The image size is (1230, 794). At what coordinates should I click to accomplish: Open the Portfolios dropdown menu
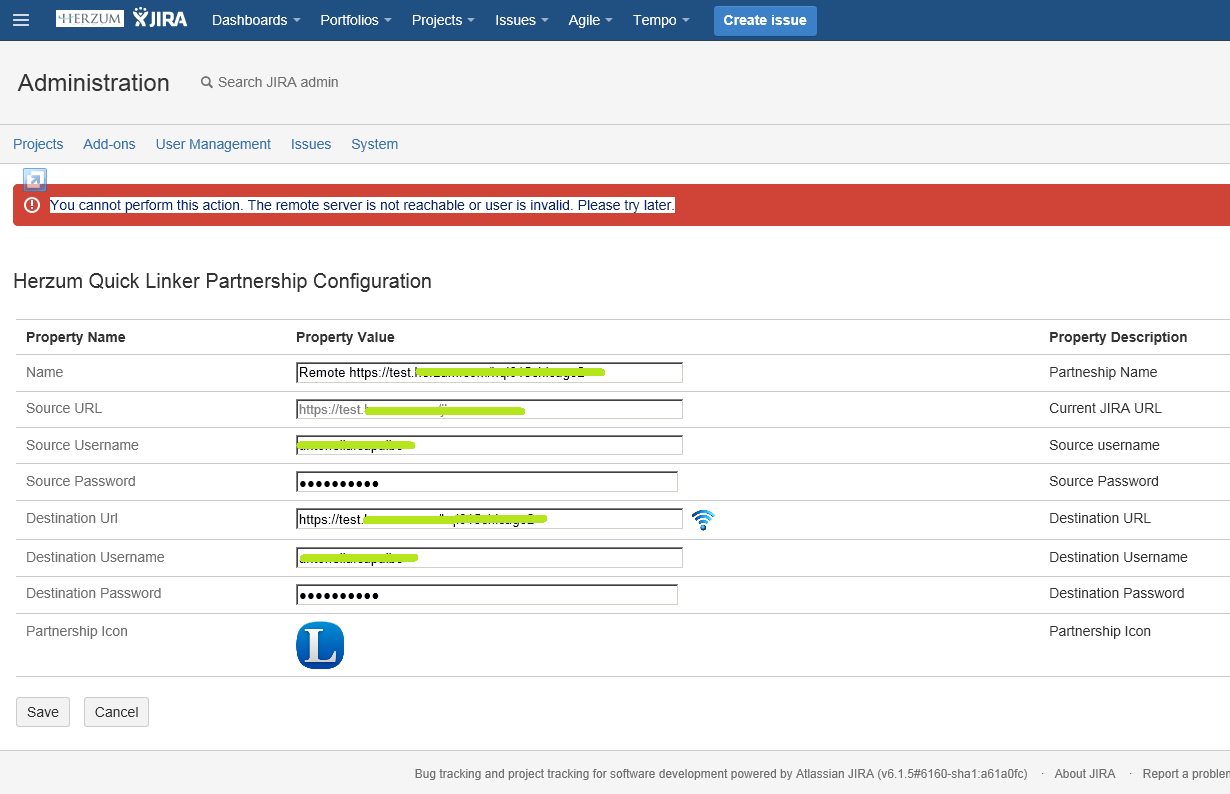(x=355, y=20)
